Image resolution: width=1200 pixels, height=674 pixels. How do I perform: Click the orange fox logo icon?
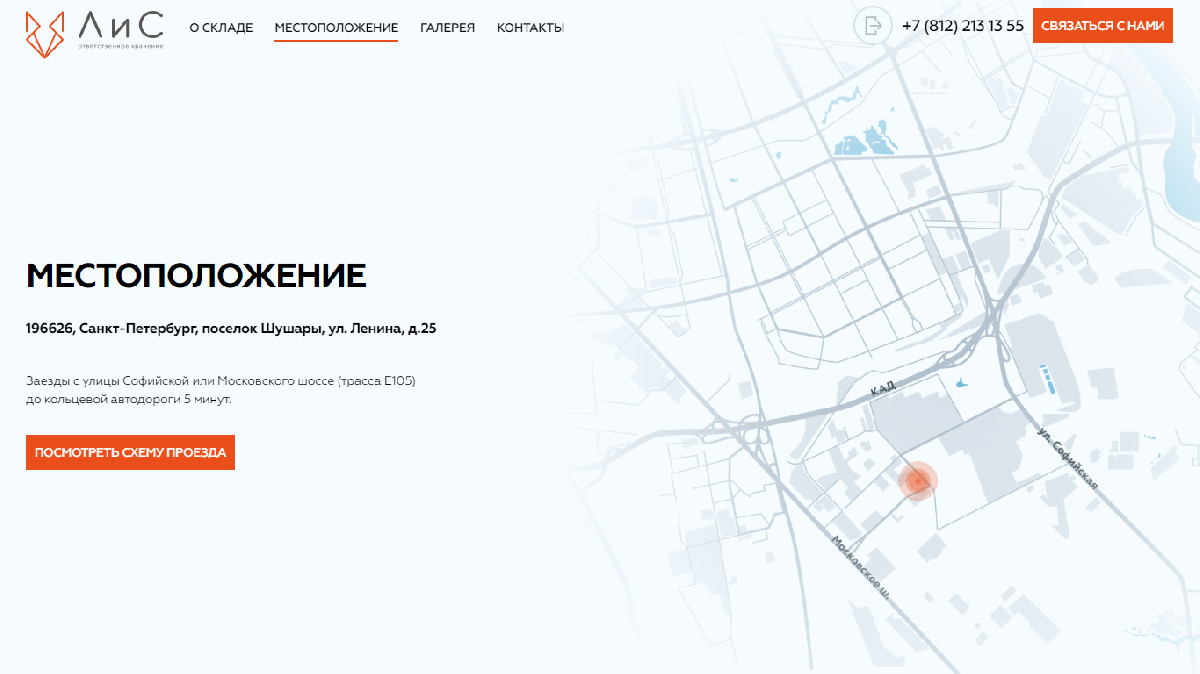coord(45,32)
